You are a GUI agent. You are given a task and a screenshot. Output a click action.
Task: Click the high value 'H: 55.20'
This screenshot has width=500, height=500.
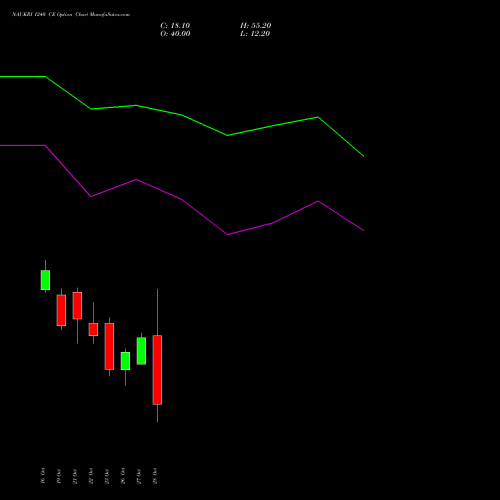tap(255, 26)
